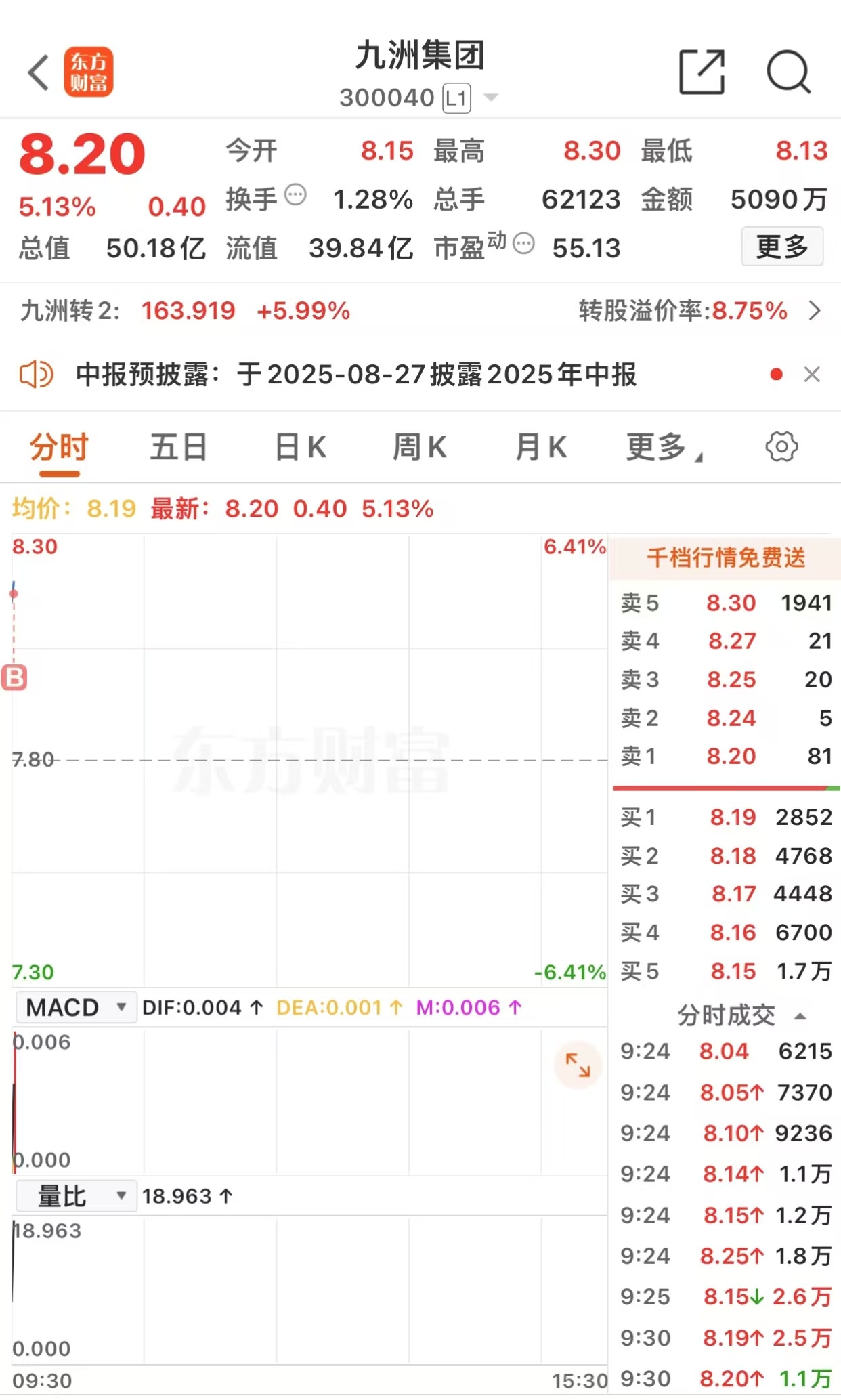This screenshot has height=1400, width=841.
Task: Tap the 9:30 trade at 8.20
Action: (726, 1378)
